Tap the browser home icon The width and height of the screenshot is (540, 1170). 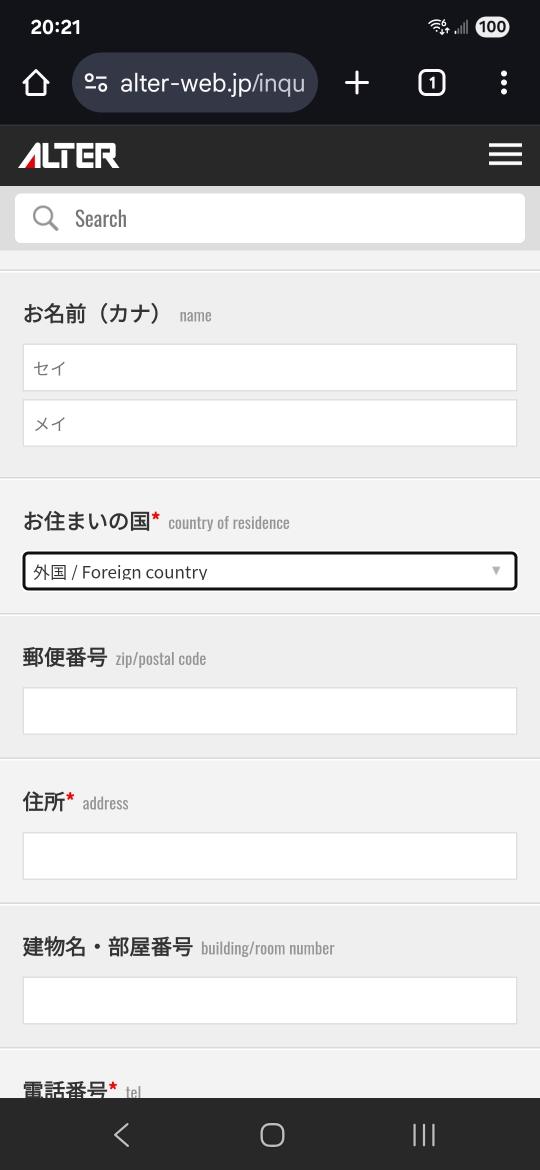click(36, 83)
